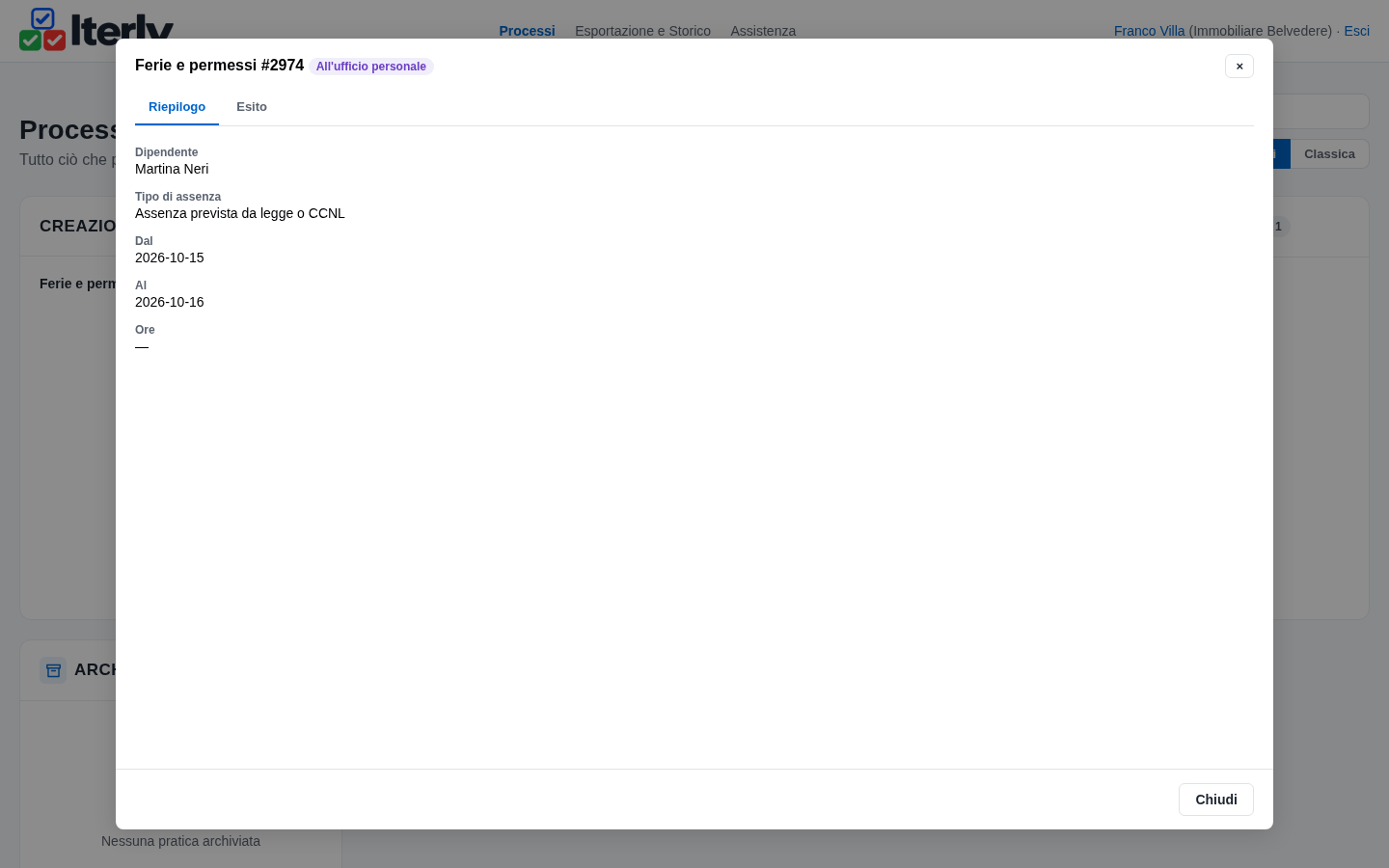Open the Esito tab
1389x868 pixels.
click(x=252, y=107)
